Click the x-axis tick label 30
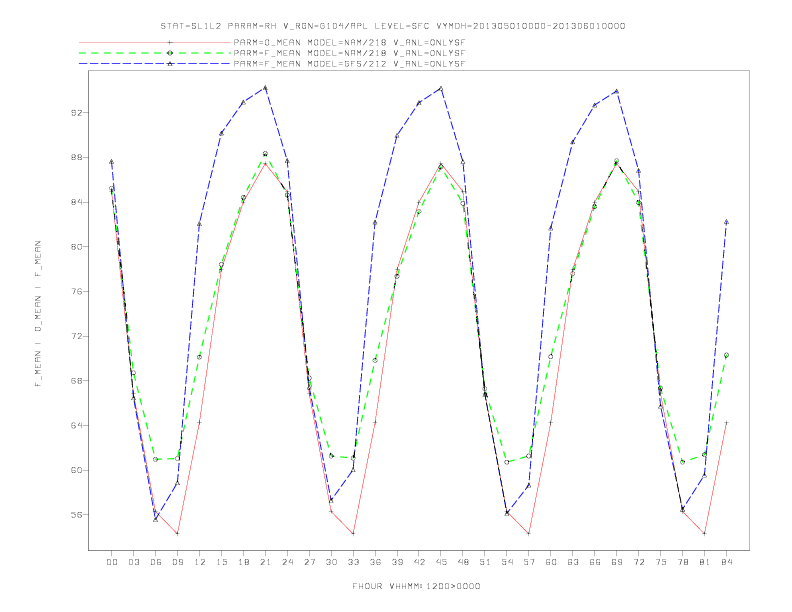The image size is (792, 612). 331,562
